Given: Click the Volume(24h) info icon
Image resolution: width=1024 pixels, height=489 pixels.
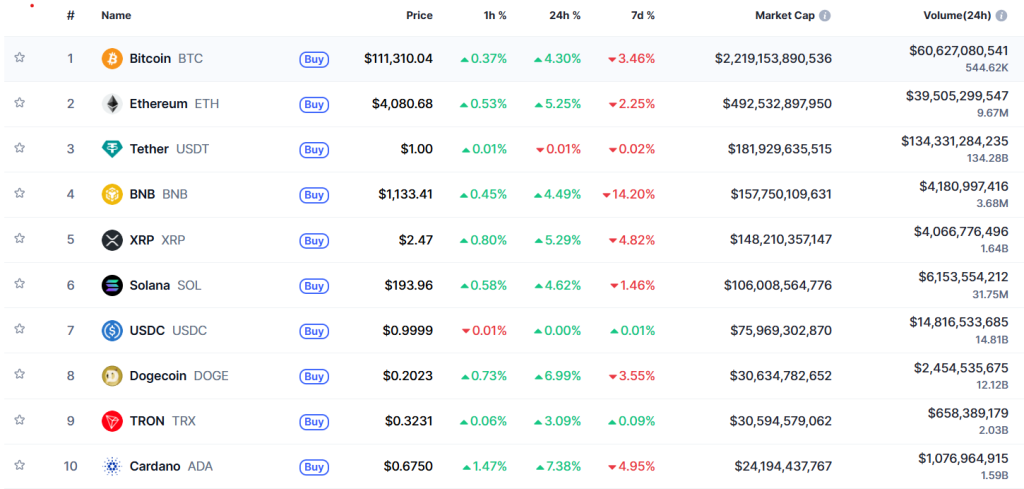Looking at the screenshot, I should (1002, 16).
